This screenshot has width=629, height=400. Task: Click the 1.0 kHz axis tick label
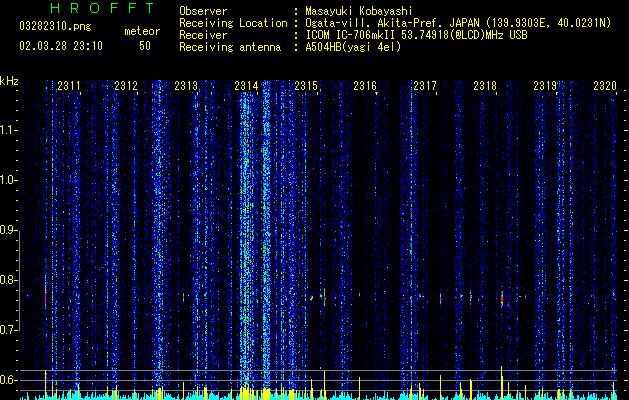(x=8, y=180)
